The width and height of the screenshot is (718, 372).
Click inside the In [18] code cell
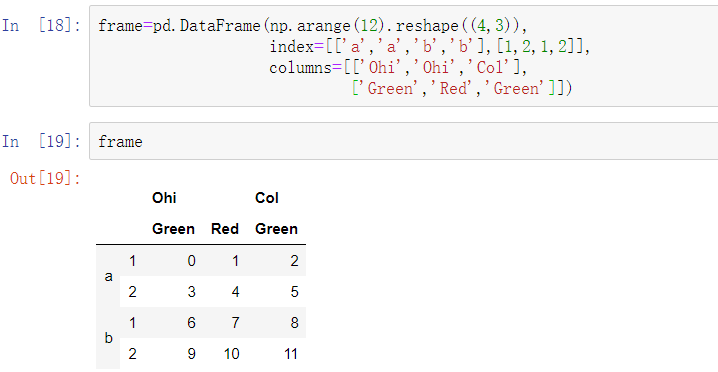pos(403,56)
